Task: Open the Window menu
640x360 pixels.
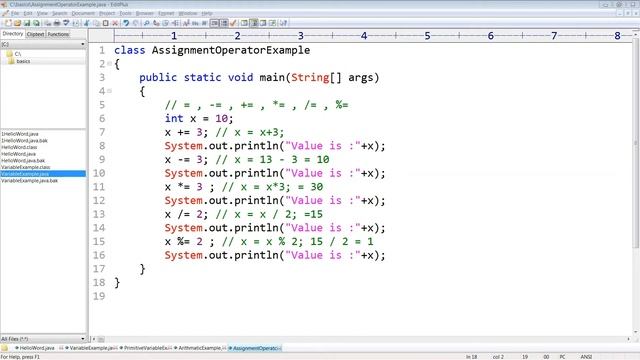Action: click(188, 13)
